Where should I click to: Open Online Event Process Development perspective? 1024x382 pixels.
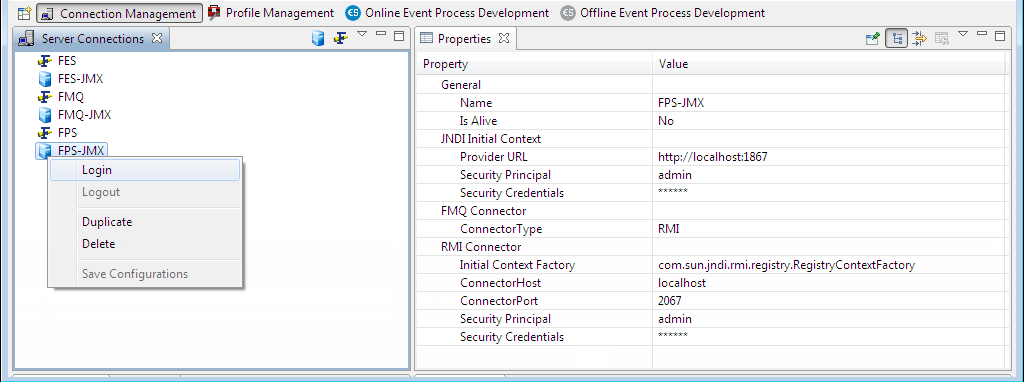447,12
